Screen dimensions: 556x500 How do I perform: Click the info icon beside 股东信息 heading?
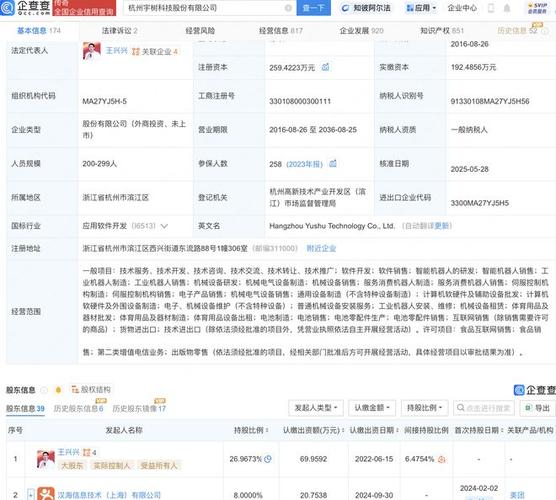click(x=44, y=390)
